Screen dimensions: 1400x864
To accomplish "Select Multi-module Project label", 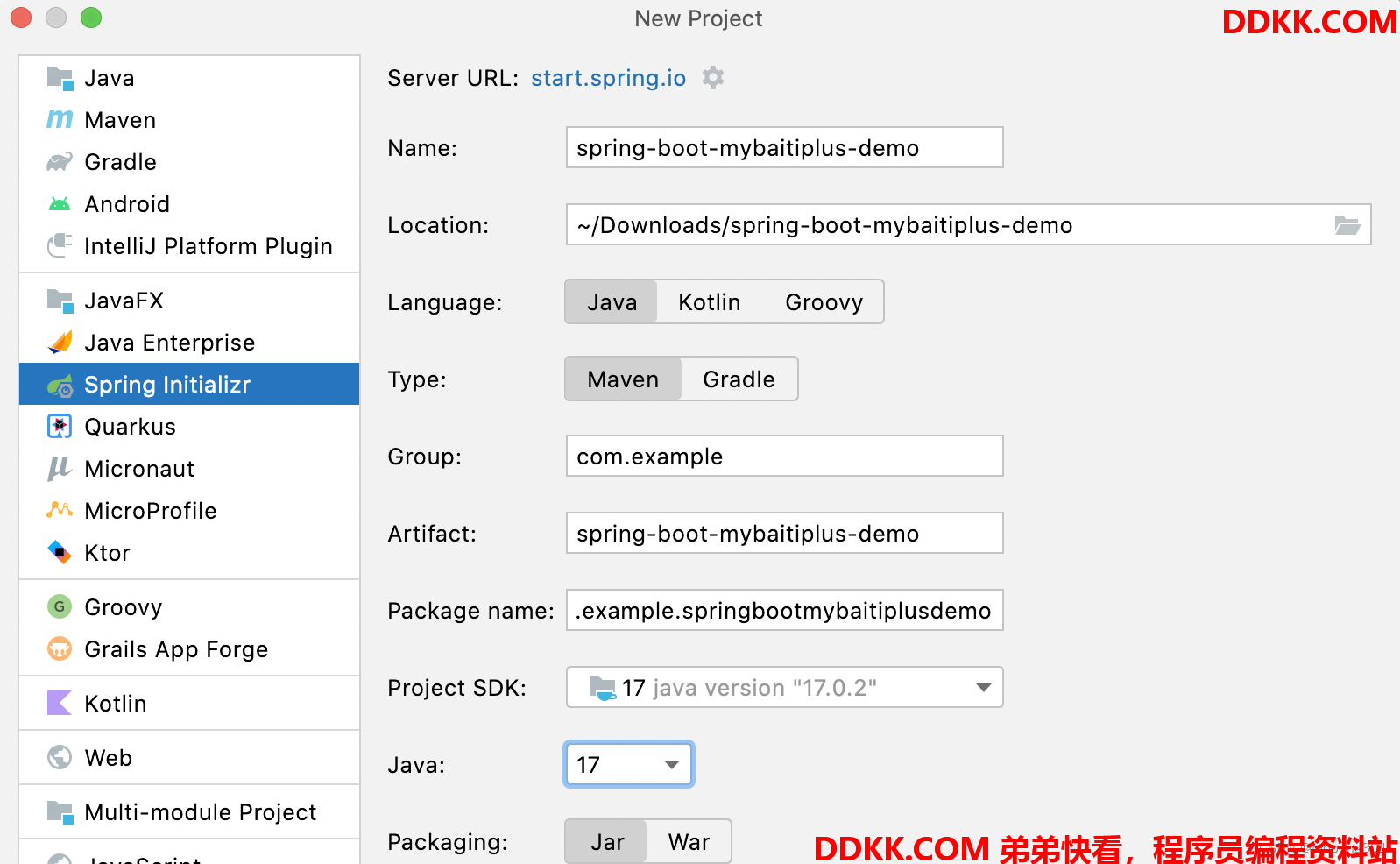I will click(x=201, y=812).
